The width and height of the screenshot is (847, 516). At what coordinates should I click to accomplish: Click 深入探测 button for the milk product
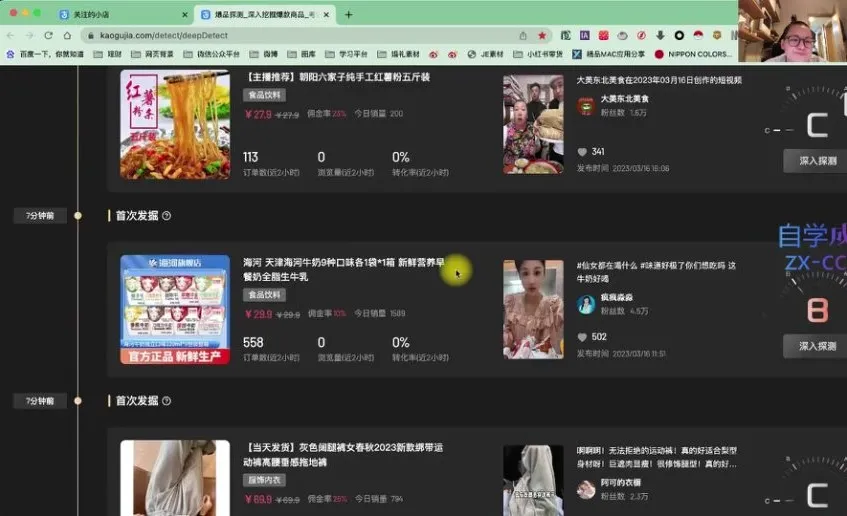point(816,346)
